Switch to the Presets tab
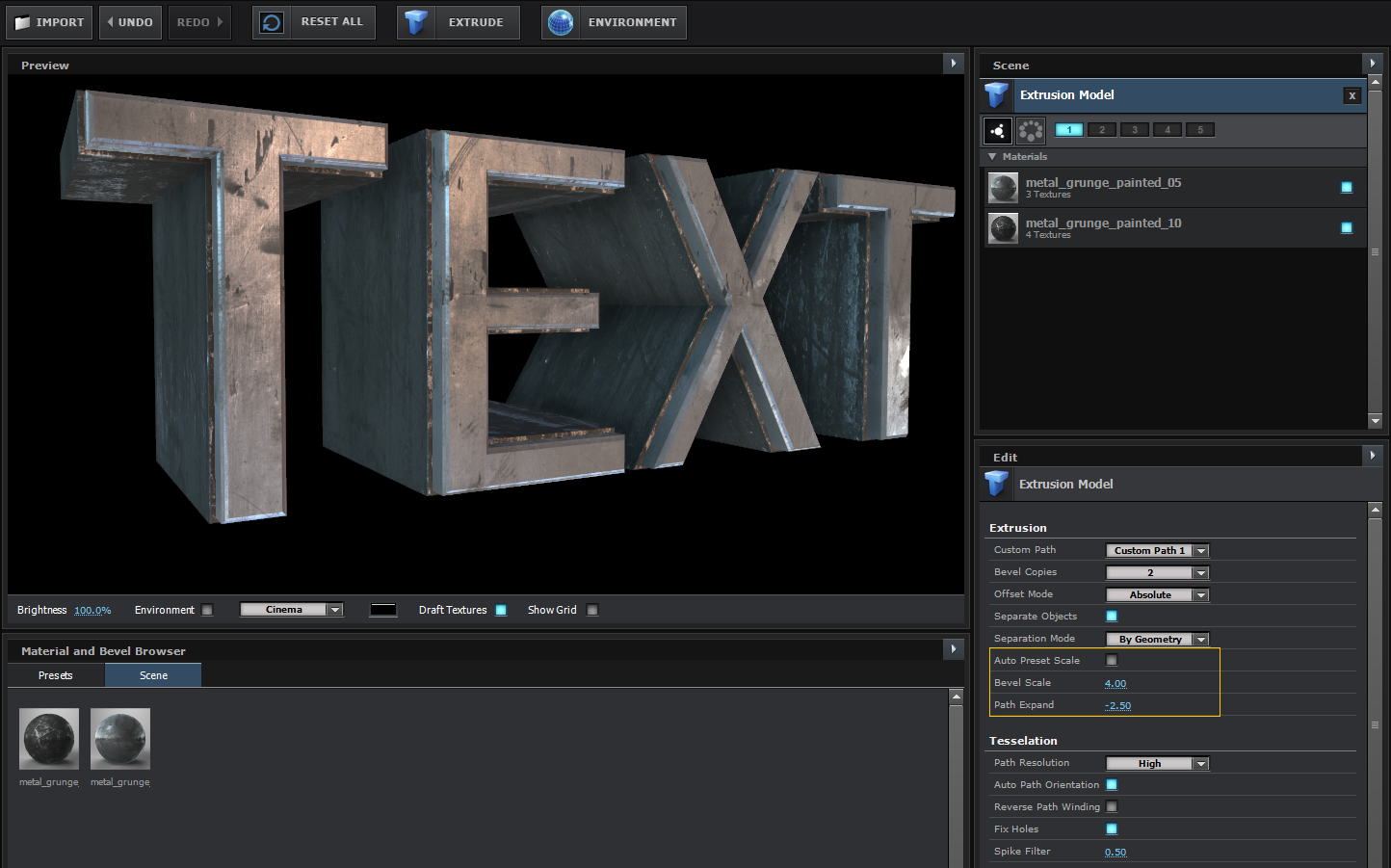Image resolution: width=1391 pixels, height=868 pixels. [56, 675]
